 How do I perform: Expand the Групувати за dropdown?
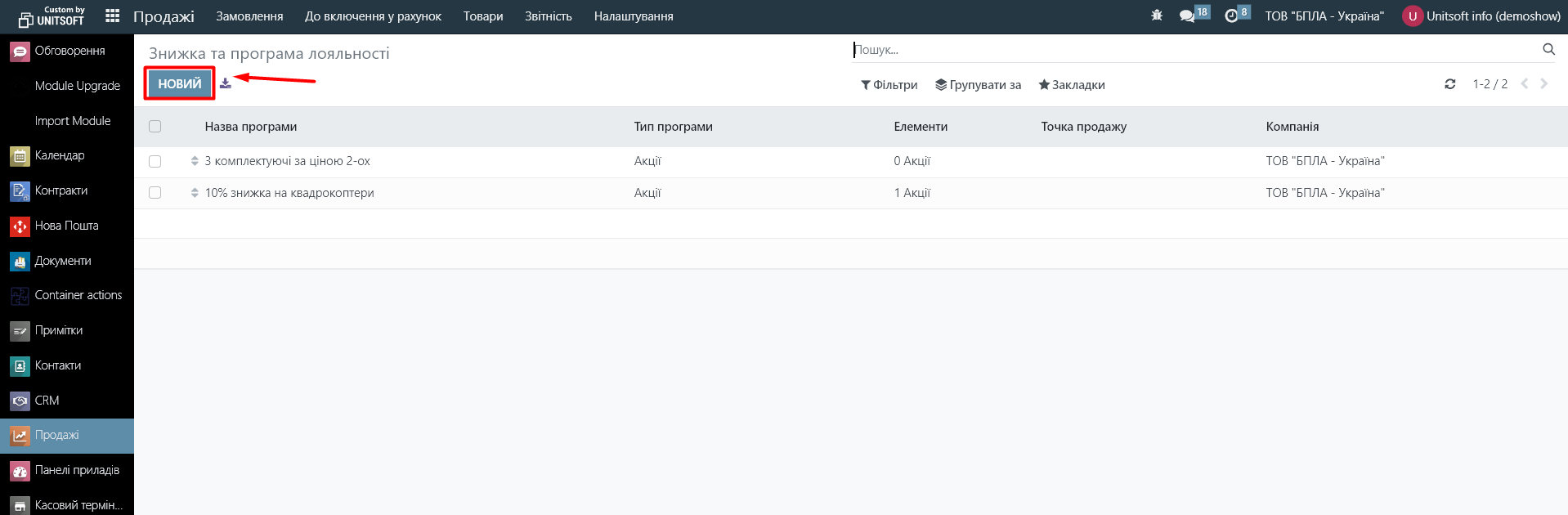978,85
